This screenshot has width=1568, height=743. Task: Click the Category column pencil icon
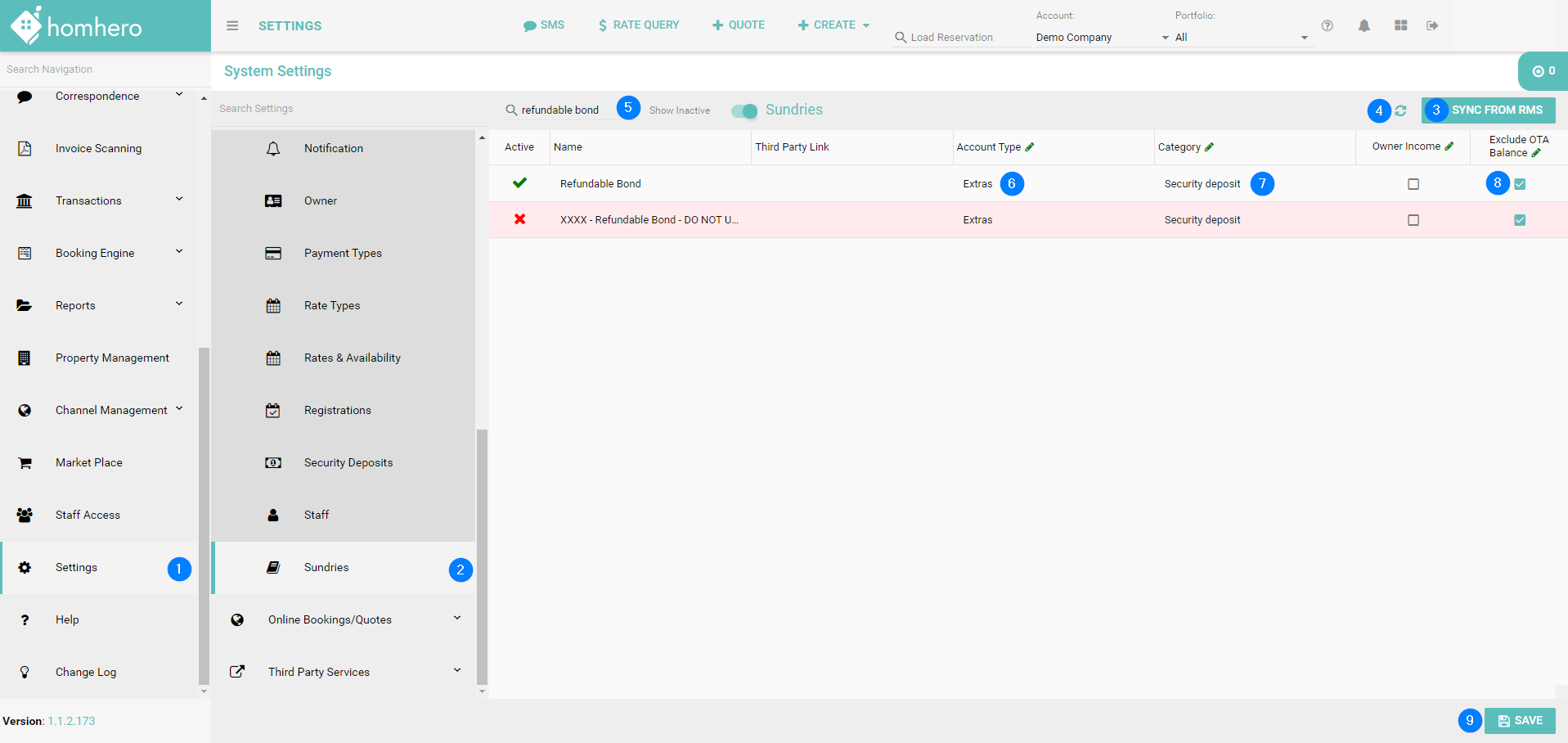[x=1210, y=147]
